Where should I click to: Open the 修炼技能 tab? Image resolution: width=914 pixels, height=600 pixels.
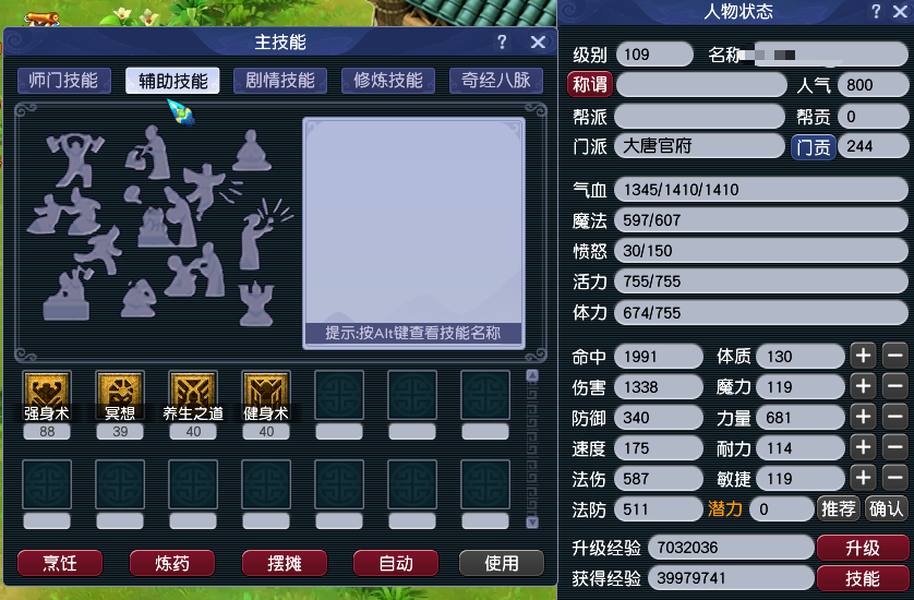click(388, 80)
